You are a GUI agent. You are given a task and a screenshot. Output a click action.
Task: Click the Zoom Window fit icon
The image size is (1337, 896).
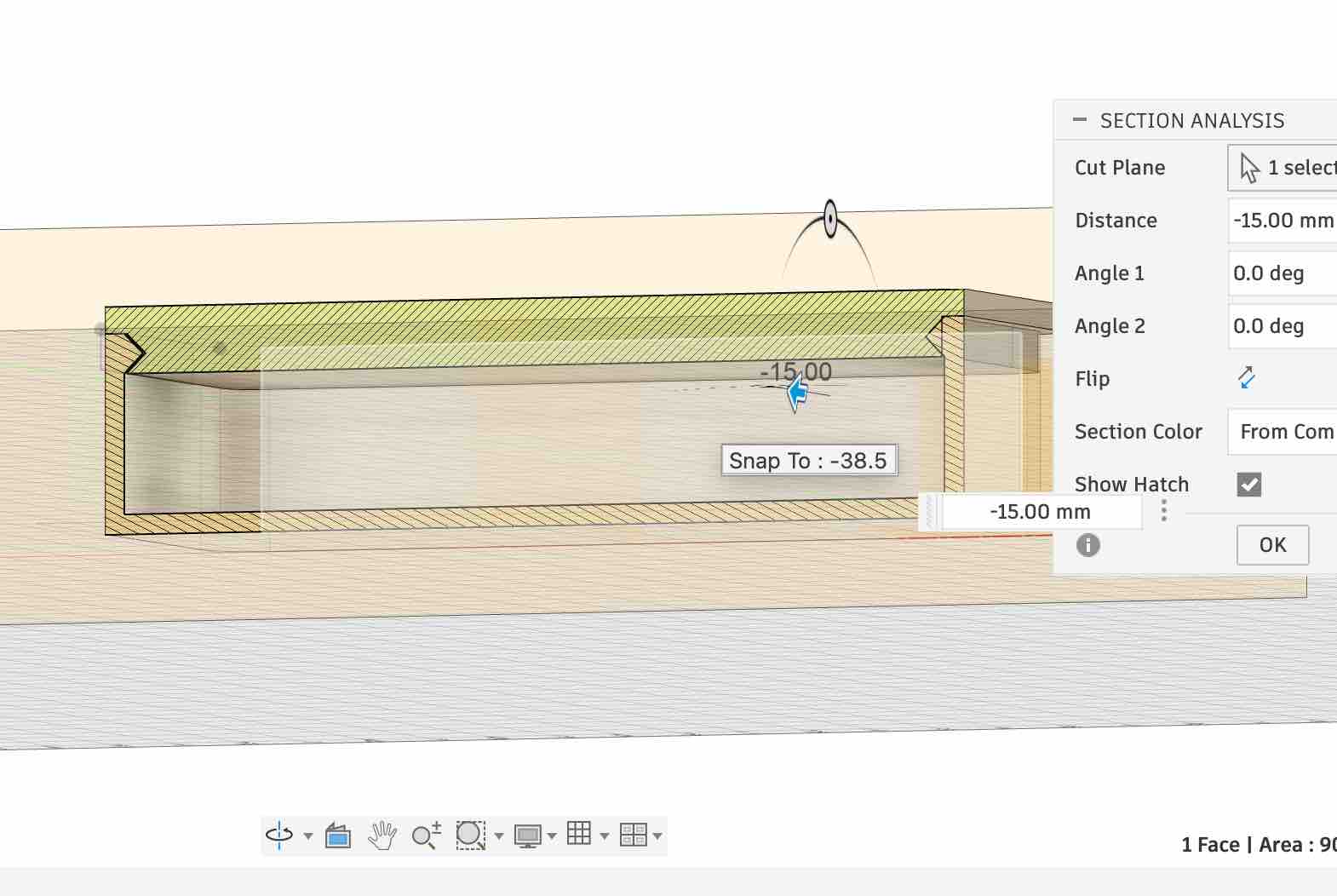(x=470, y=836)
